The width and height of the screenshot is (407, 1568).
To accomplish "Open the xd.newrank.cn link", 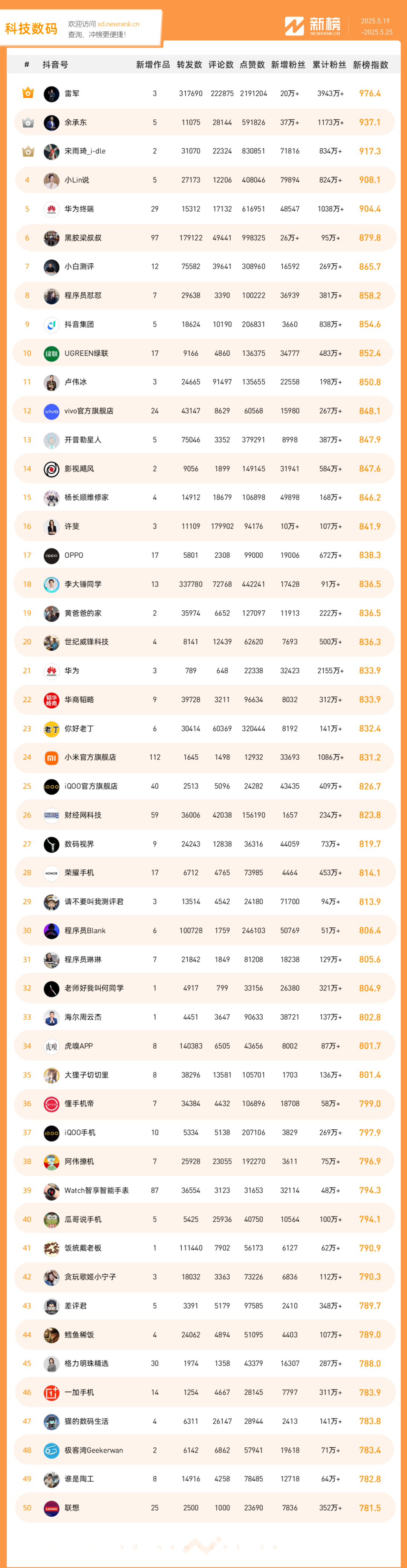I will 119,25.
